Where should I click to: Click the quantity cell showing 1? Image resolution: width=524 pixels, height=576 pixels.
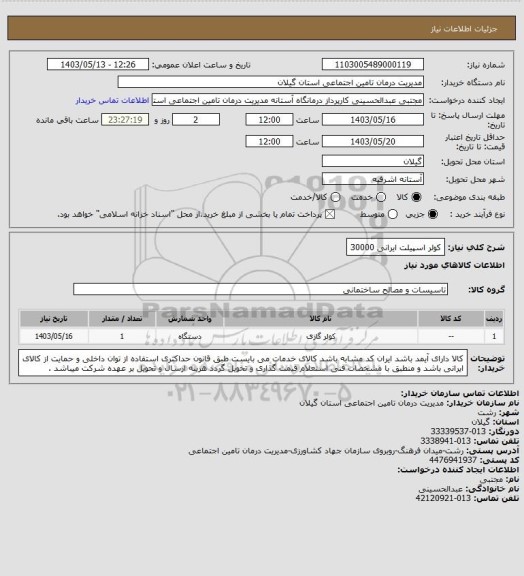tap(122, 336)
